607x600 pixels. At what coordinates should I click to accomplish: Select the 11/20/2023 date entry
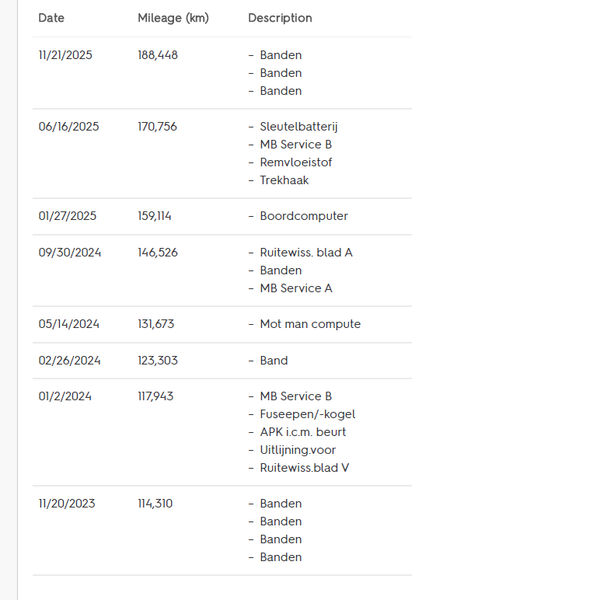(67, 503)
